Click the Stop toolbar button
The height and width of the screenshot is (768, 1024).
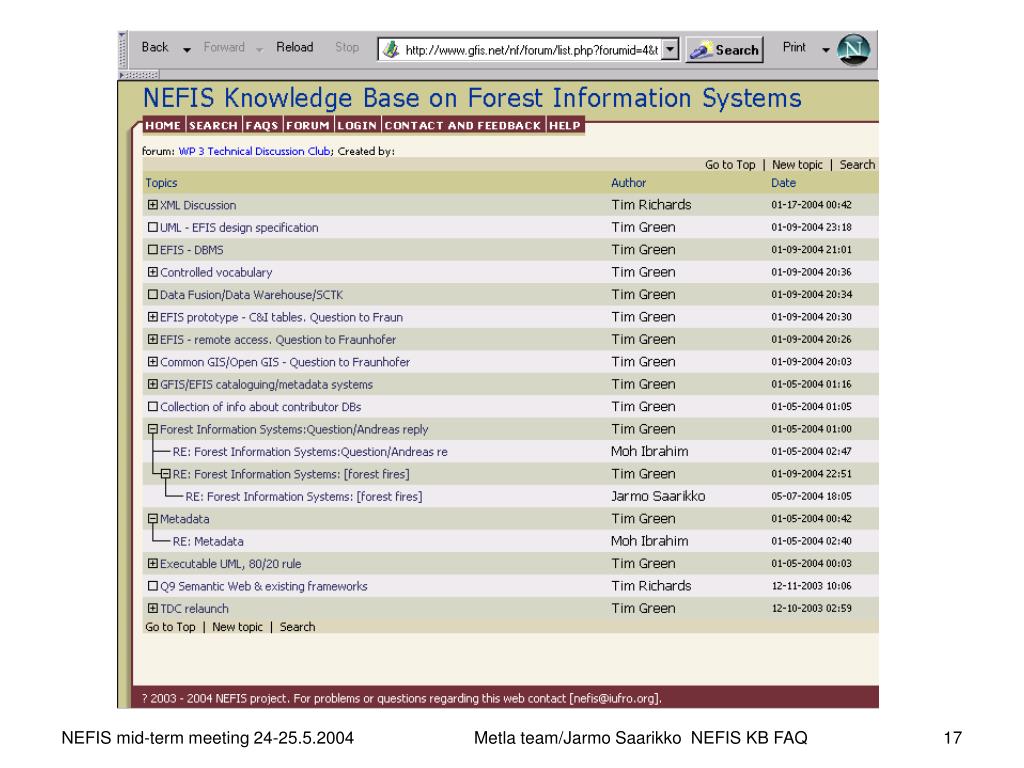347,47
